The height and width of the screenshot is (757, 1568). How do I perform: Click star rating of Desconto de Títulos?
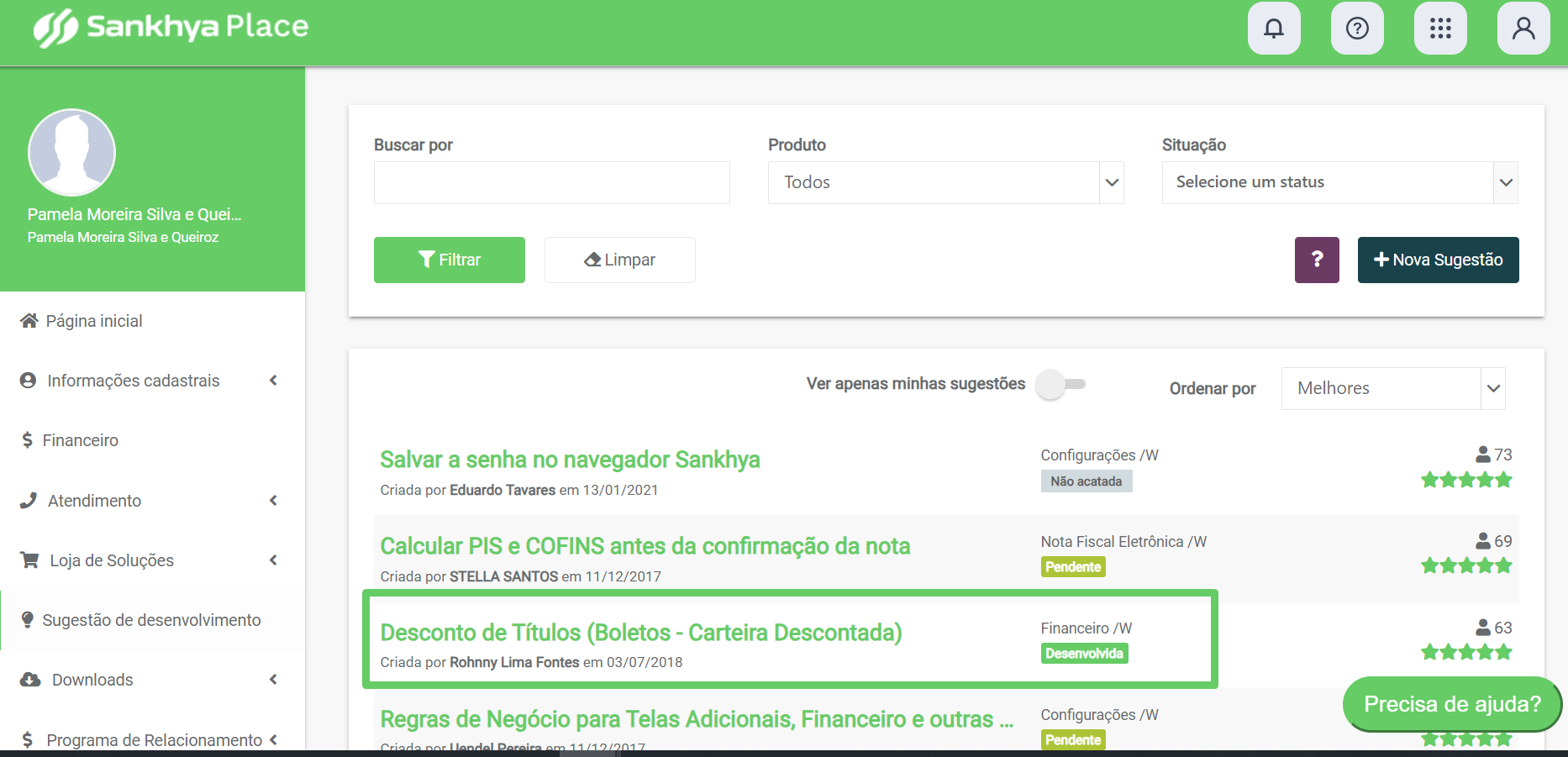[1466, 652]
